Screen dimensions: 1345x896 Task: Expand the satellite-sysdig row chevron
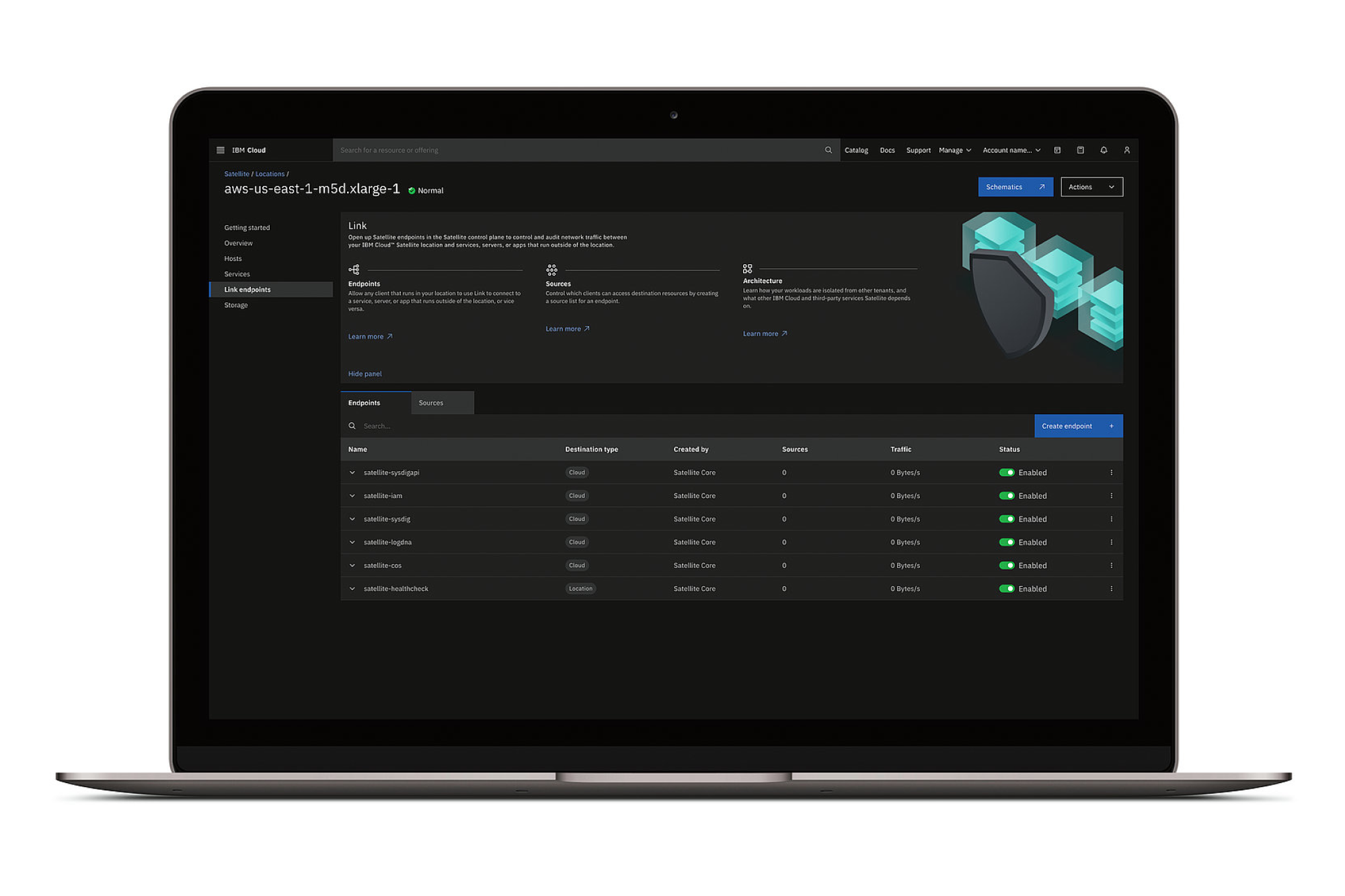point(352,519)
